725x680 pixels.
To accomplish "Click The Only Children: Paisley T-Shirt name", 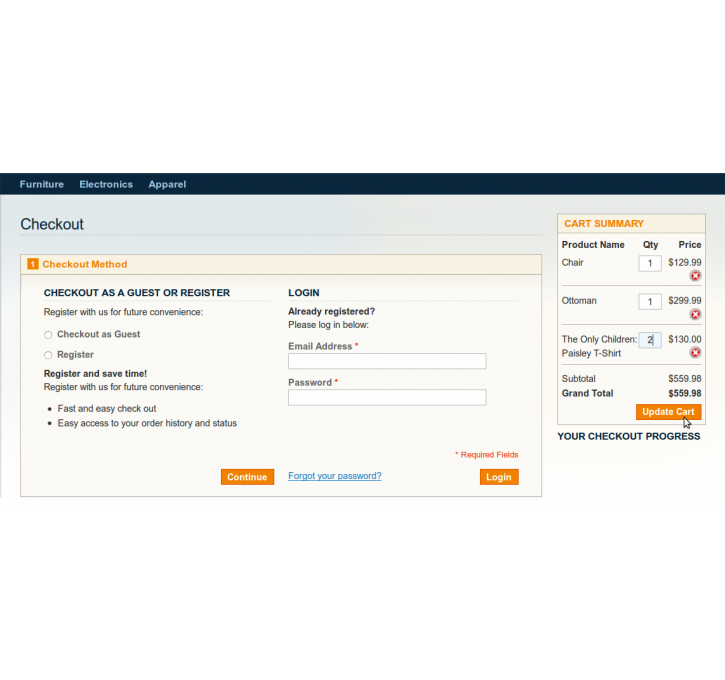I will [x=599, y=346].
